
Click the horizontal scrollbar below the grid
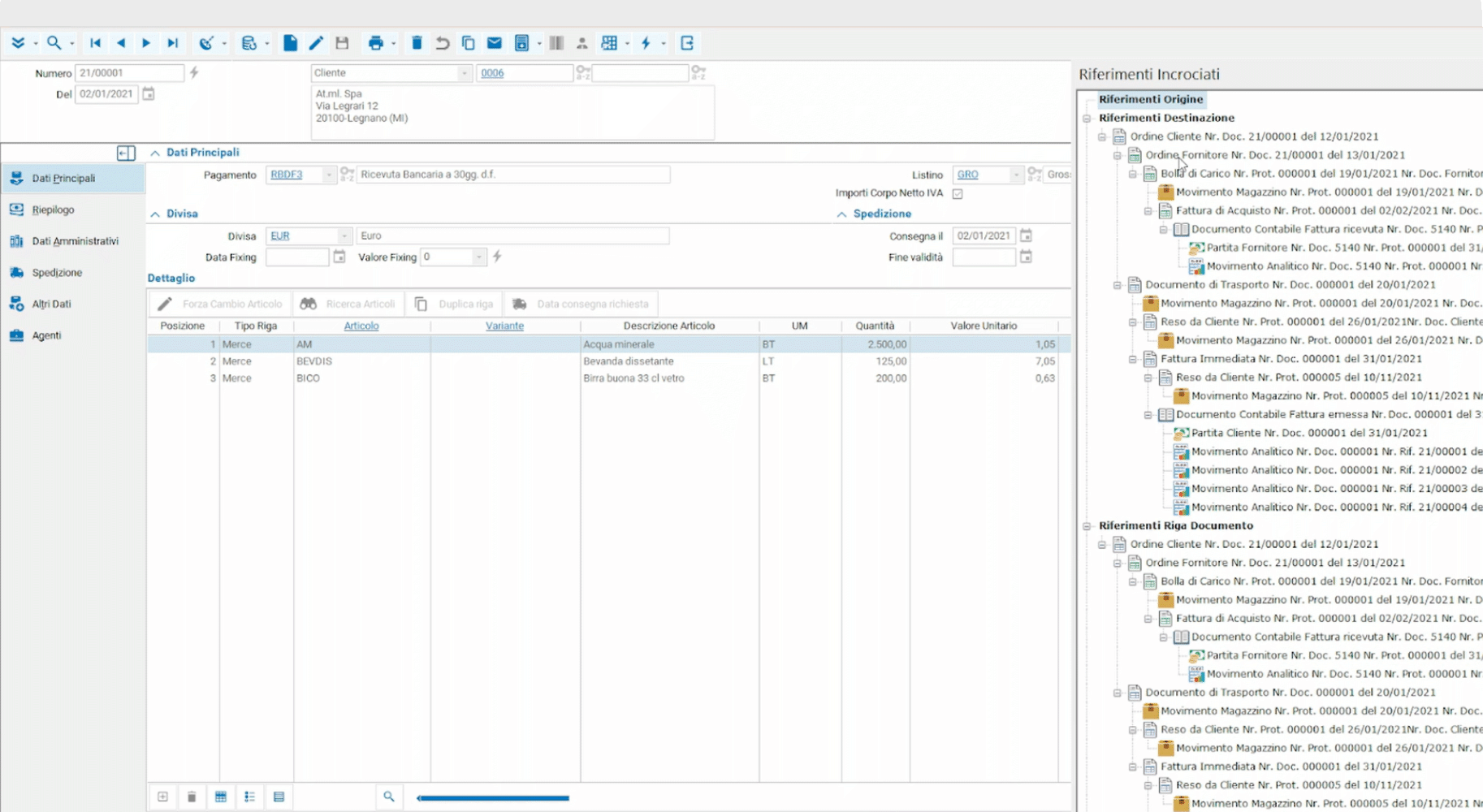pyautogui.click(x=493, y=798)
